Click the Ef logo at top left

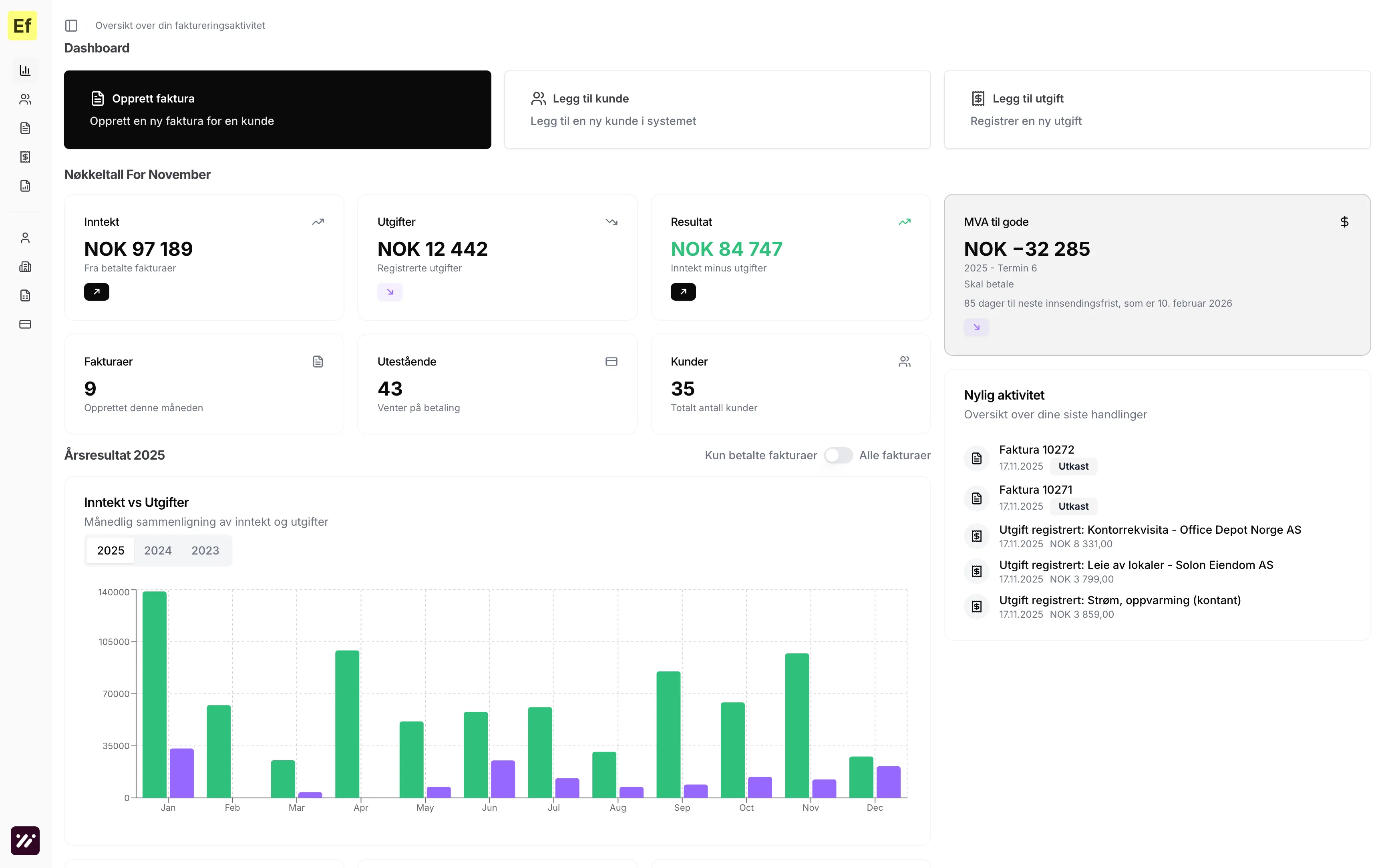pyautogui.click(x=22, y=26)
